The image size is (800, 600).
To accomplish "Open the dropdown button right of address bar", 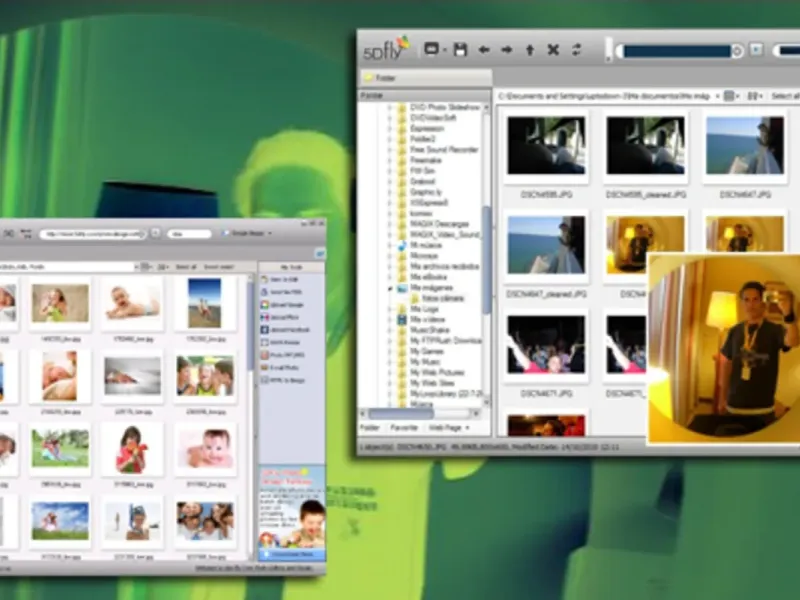I will 756,50.
